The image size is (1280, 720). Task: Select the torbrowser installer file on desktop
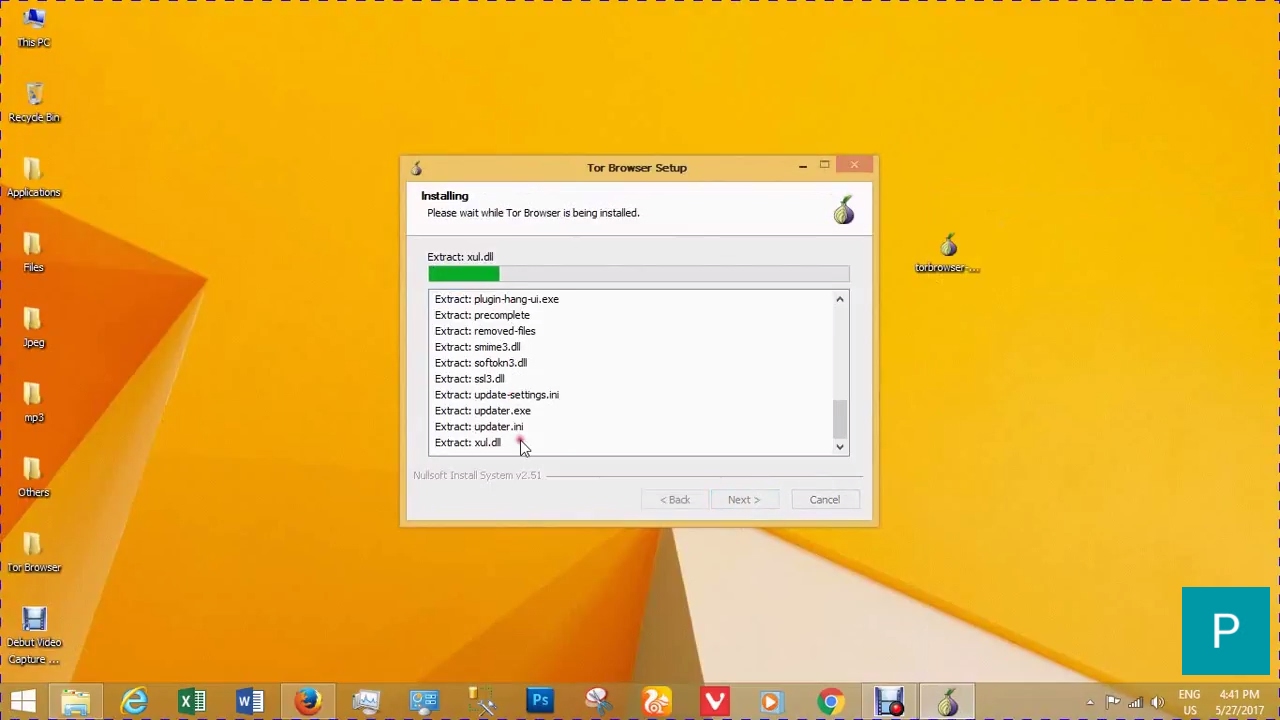point(947,254)
